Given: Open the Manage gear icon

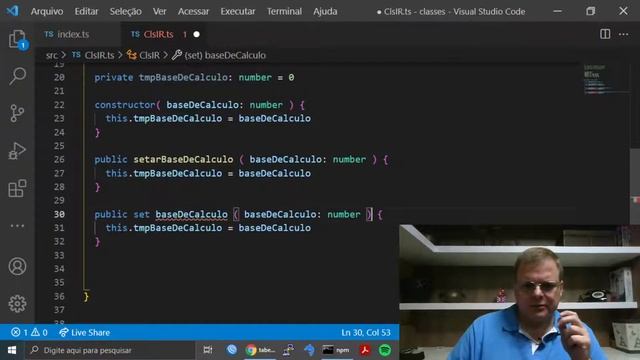Looking at the screenshot, I should point(17,304).
